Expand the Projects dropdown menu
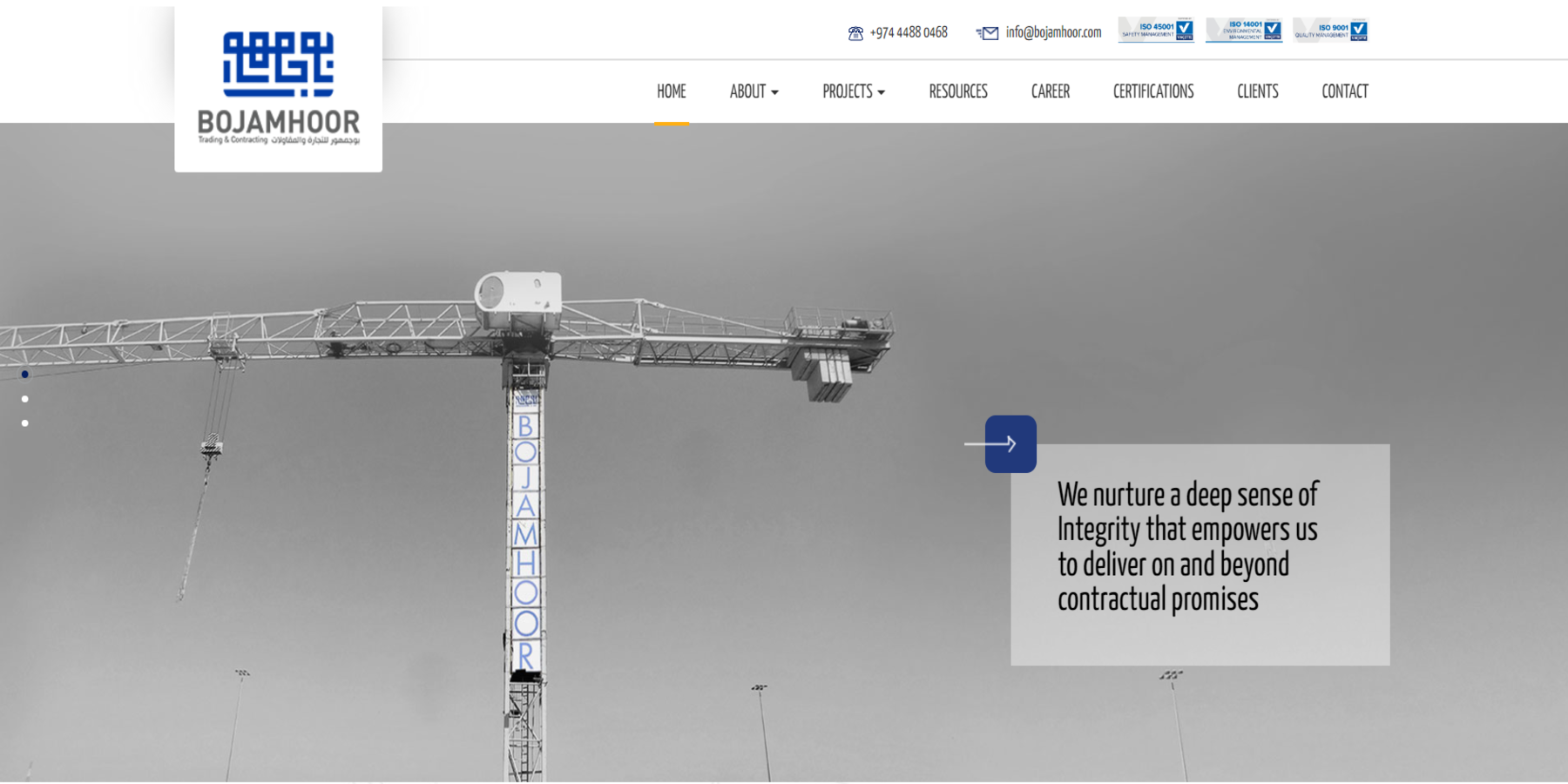Image resolution: width=1568 pixels, height=784 pixels. [x=853, y=91]
